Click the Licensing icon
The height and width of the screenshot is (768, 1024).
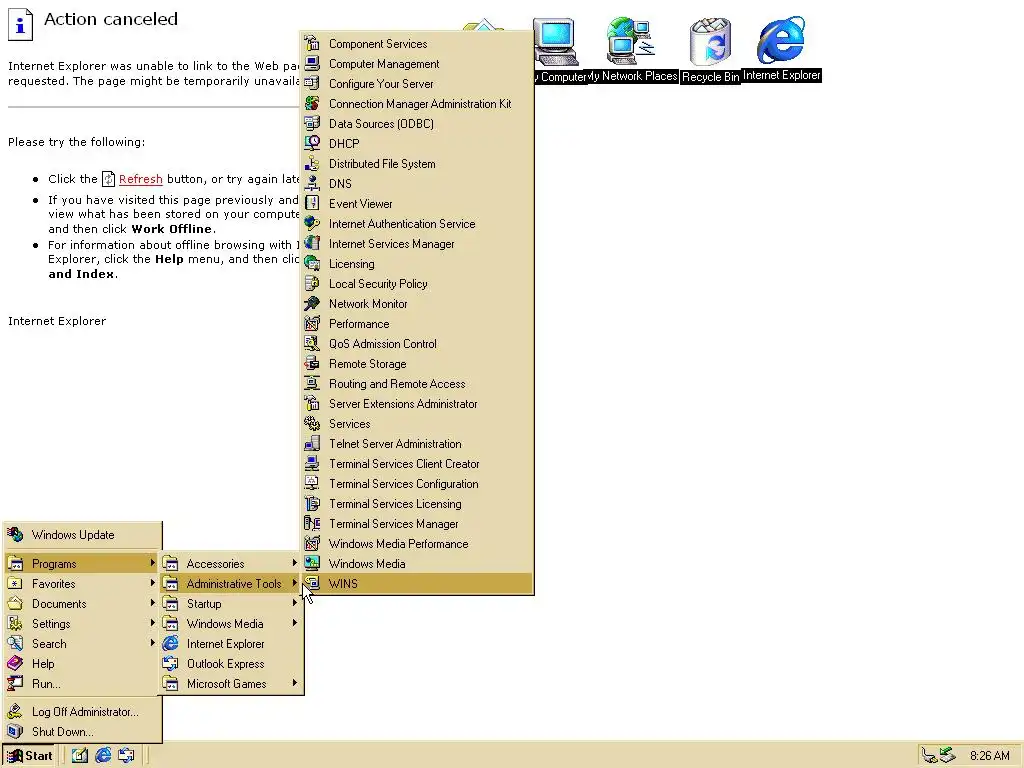click(x=312, y=263)
